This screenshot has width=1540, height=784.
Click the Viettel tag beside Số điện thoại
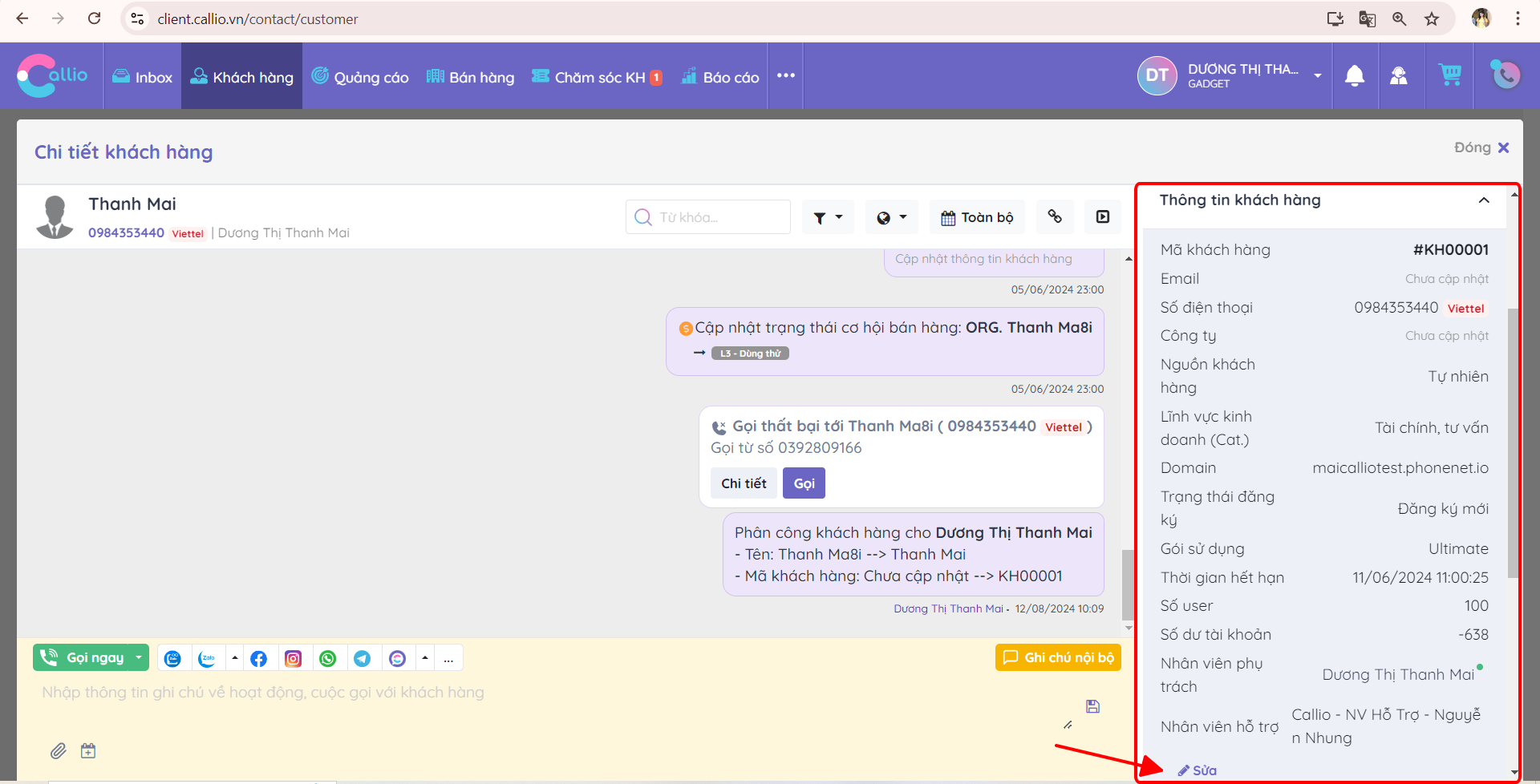[x=1466, y=309]
